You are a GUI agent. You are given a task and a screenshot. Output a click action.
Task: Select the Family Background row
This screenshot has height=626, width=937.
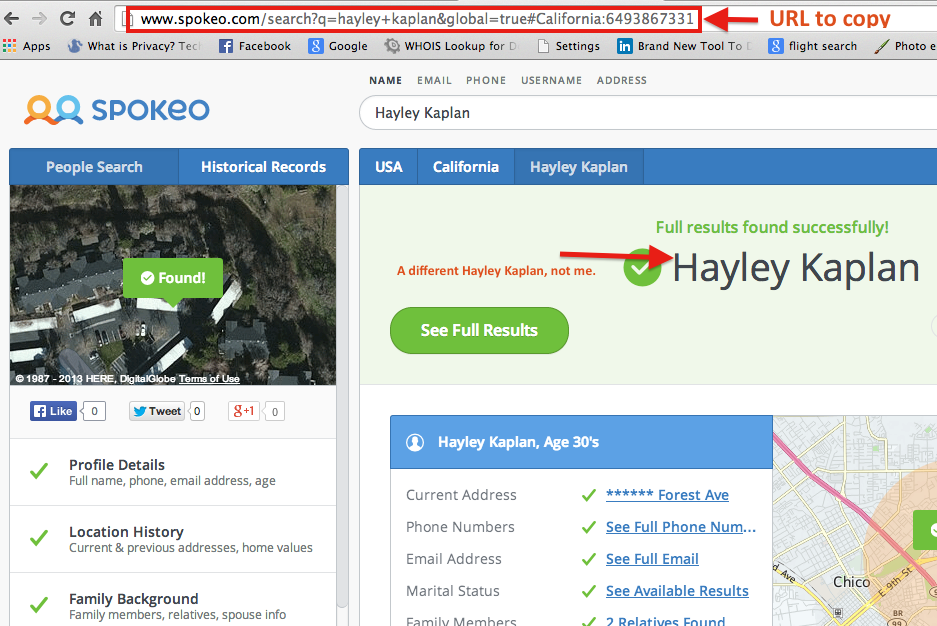point(173,600)
